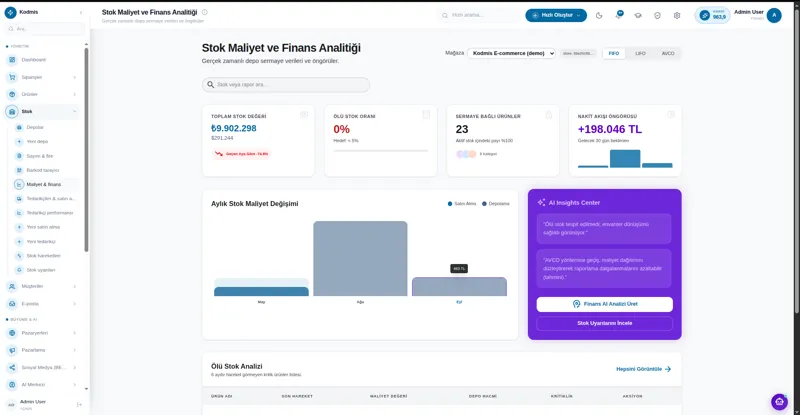Click the log out icon in sidebar footer
The width and height of the screenshot is (800, 415).
(79, 405)
